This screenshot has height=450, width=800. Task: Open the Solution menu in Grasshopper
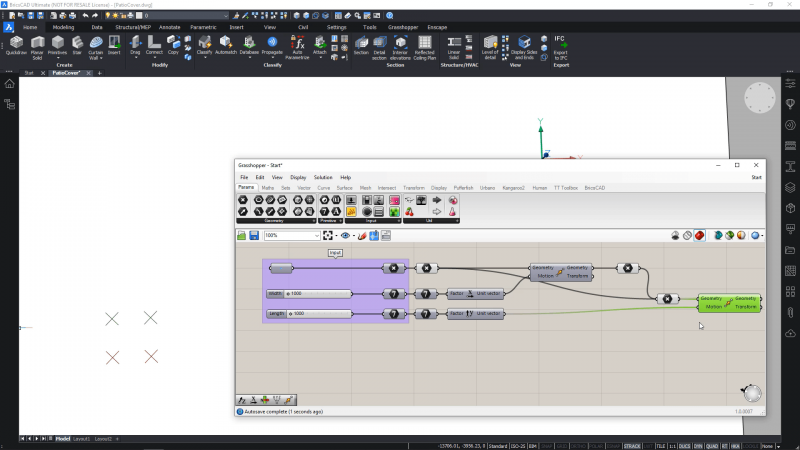[x=323, y=177]
